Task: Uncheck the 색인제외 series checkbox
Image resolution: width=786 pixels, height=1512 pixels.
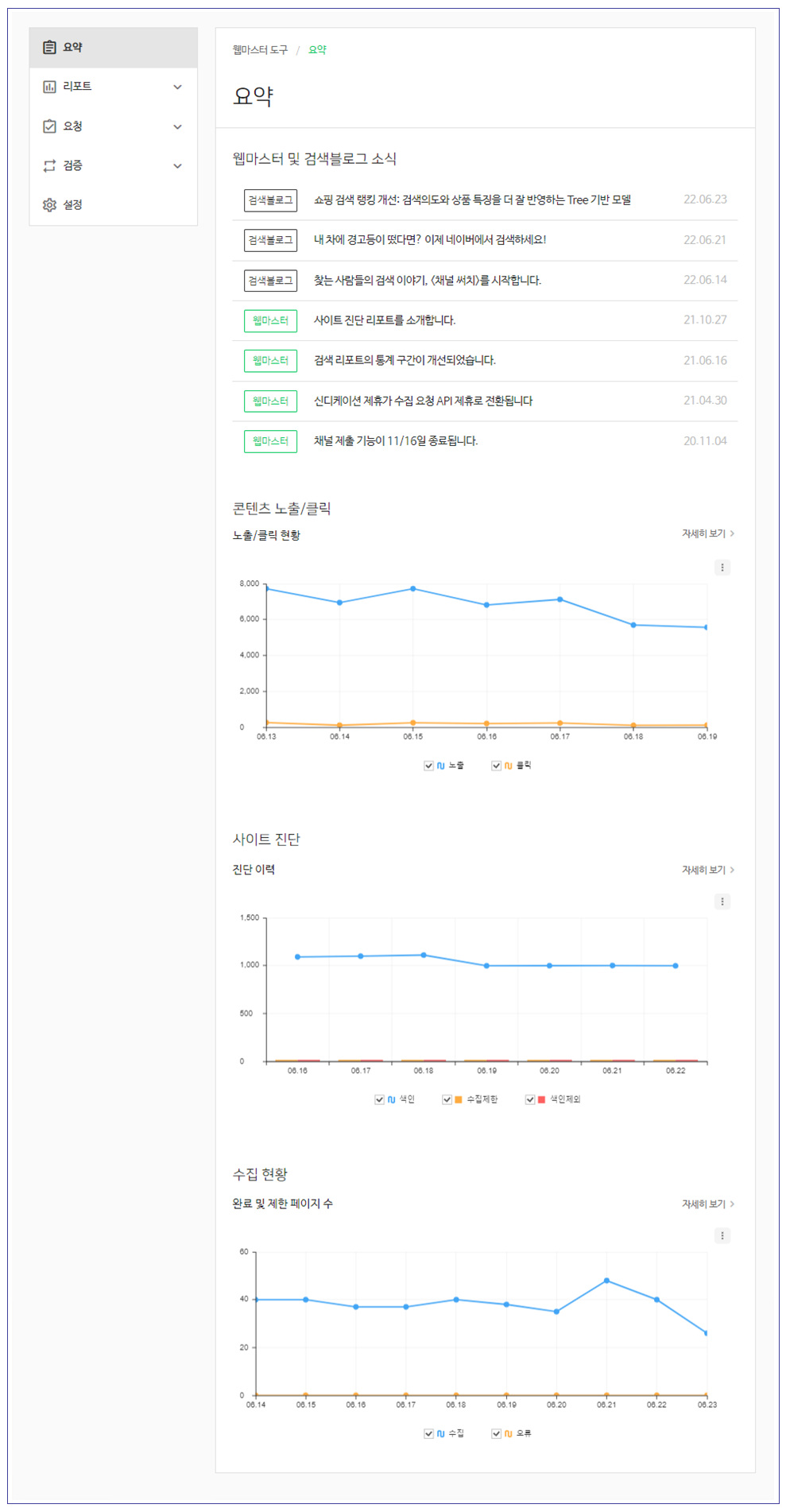Action: pos(530,1099)
